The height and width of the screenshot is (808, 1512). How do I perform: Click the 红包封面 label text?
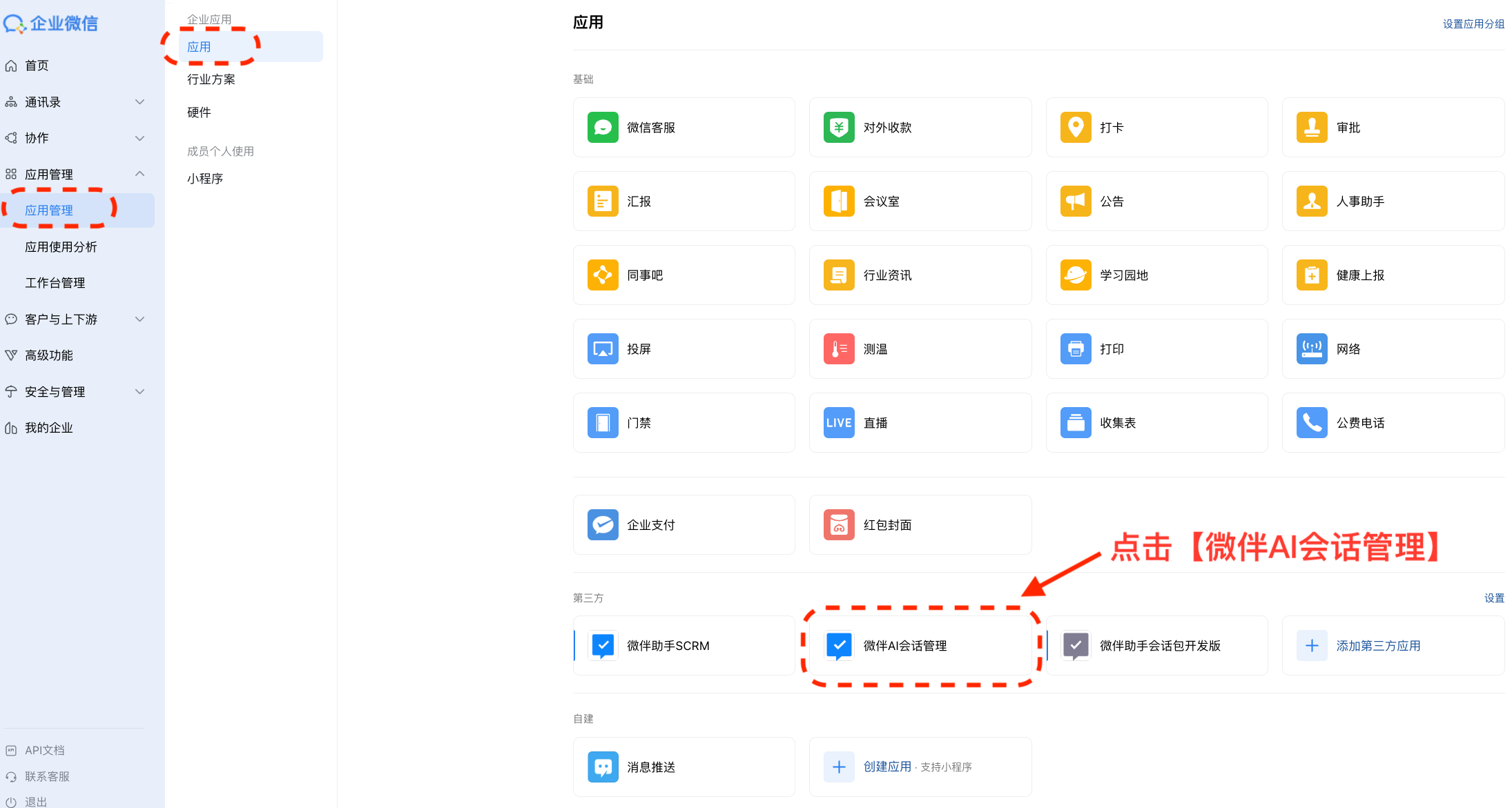pos(887,525)
